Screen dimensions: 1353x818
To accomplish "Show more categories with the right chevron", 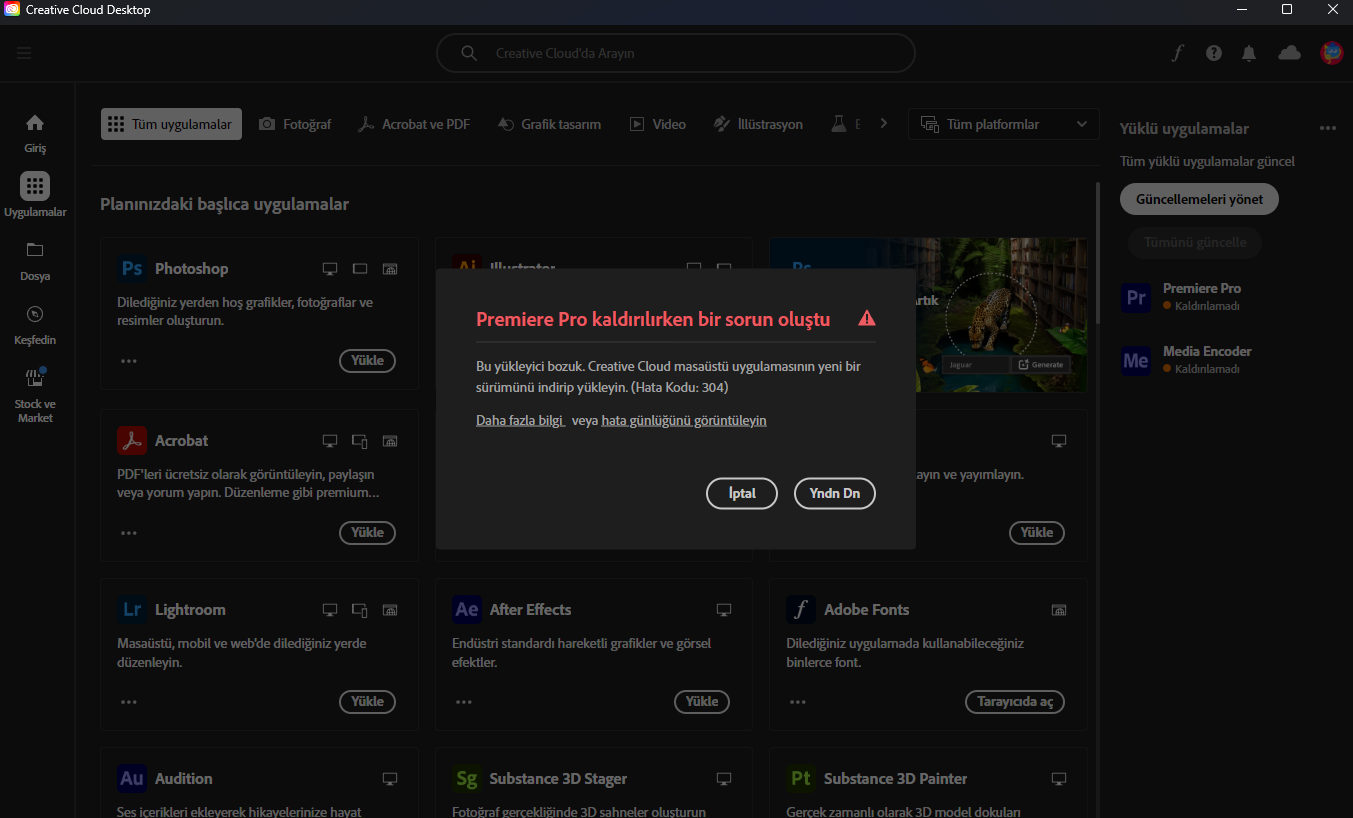I will (x=883, y=124).
